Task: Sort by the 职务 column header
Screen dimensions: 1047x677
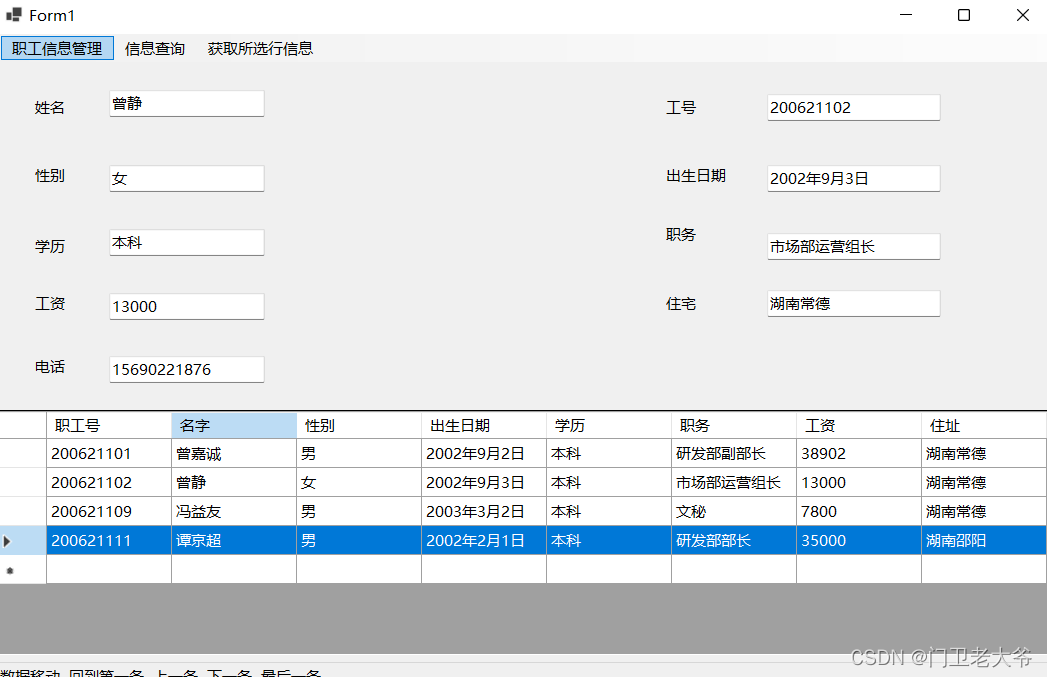Action: tap(733, 425)
